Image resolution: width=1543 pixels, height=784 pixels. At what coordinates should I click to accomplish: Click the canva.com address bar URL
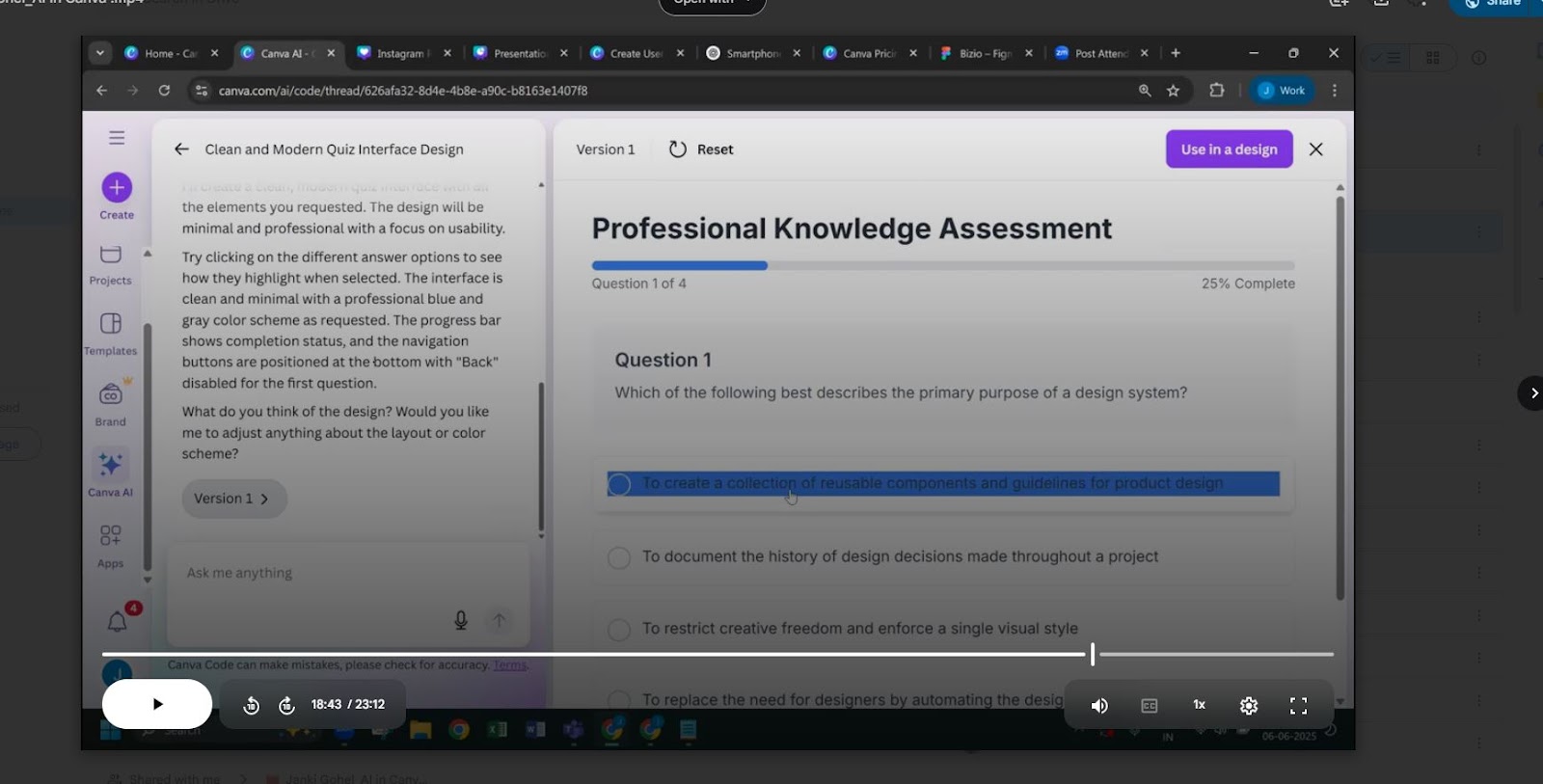(403, 91)
